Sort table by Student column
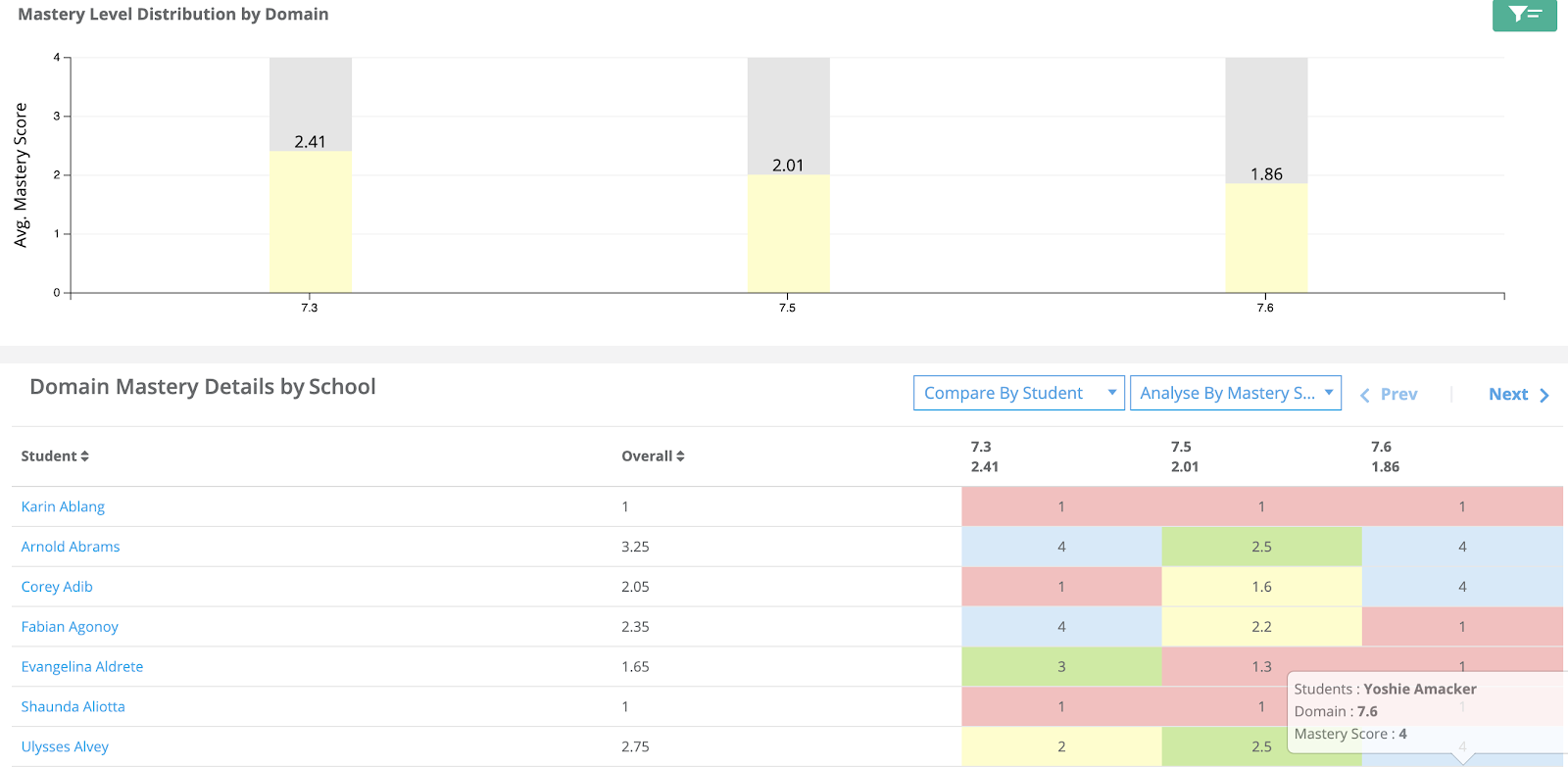The width and height of the screenshot is (1568, 767). point(55,456)
